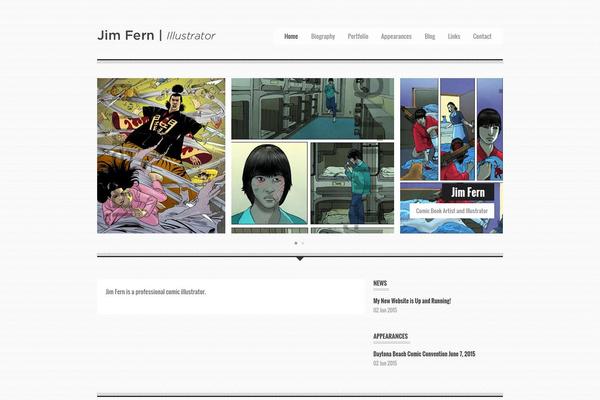600x400 pixels.
Task: Open the samurai tiger illustration thumbnail
Action: 161,156
